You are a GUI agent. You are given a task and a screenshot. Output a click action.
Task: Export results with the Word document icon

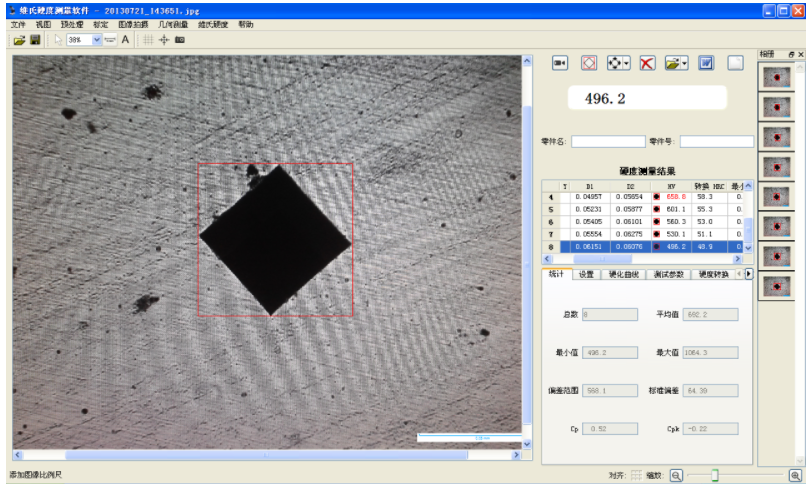(706, 63)
